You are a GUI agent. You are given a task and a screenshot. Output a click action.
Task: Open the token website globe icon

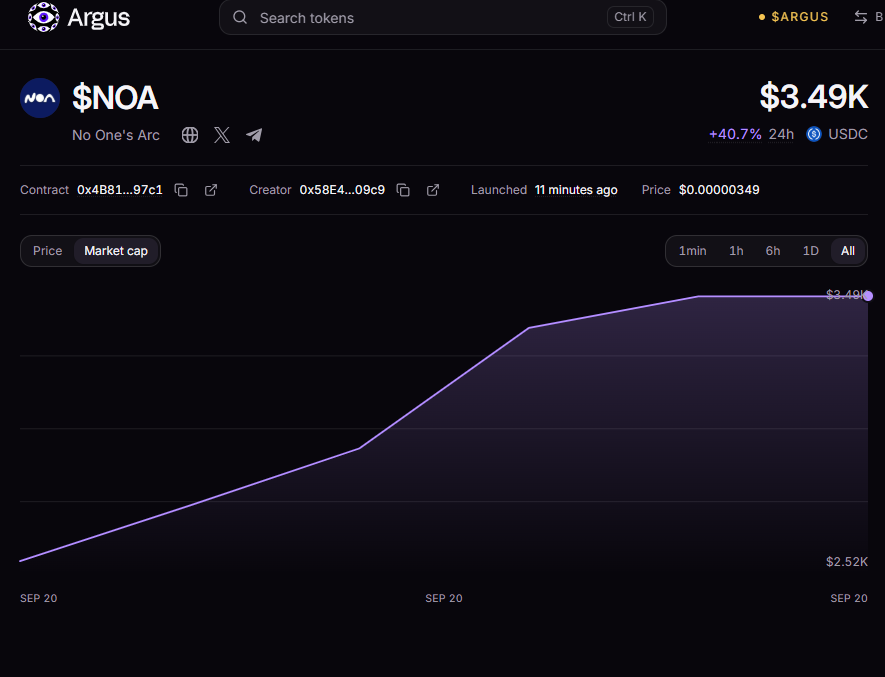tap(190, 135)
